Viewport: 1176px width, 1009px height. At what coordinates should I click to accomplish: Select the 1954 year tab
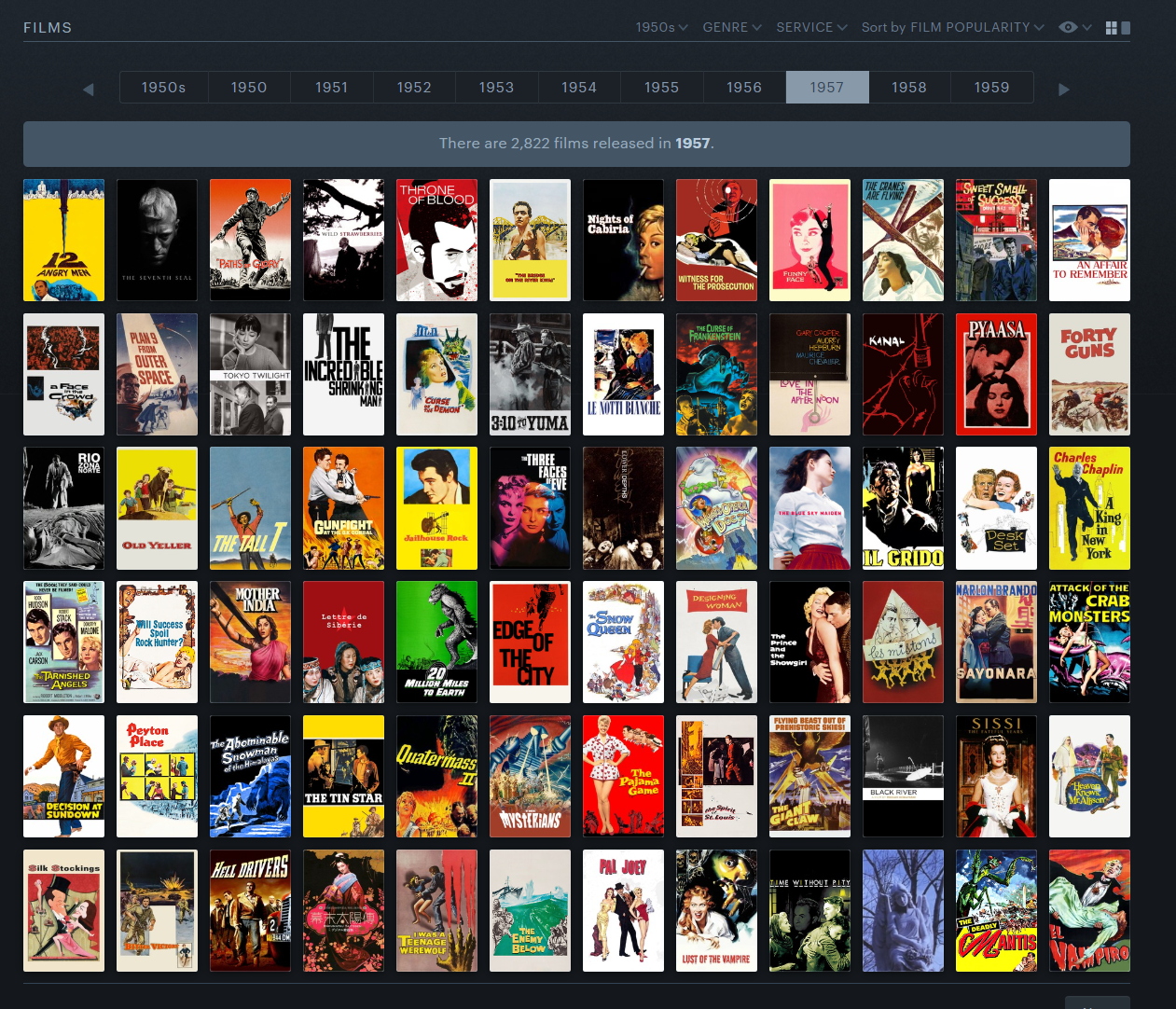pos(579,88)
